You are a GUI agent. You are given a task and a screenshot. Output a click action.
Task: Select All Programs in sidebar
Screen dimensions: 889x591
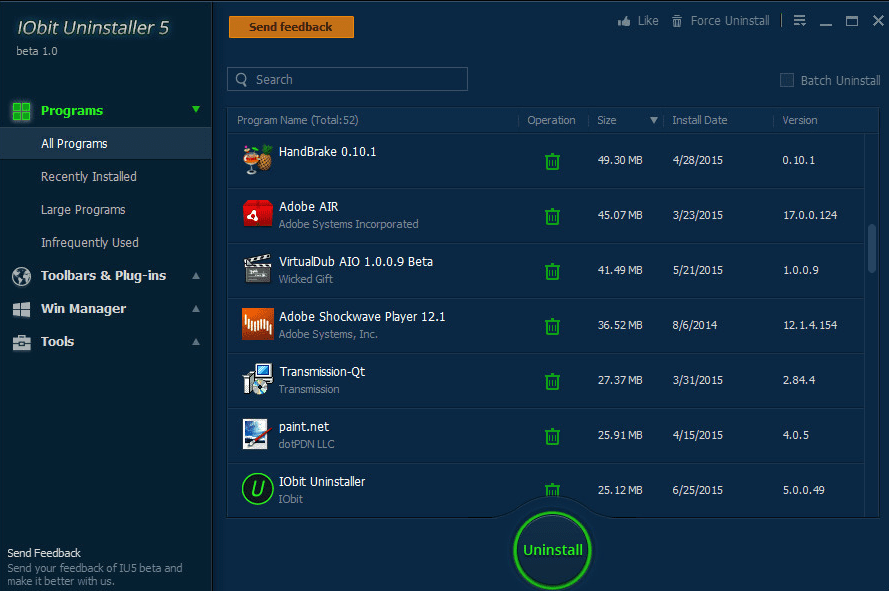point(105,143)
